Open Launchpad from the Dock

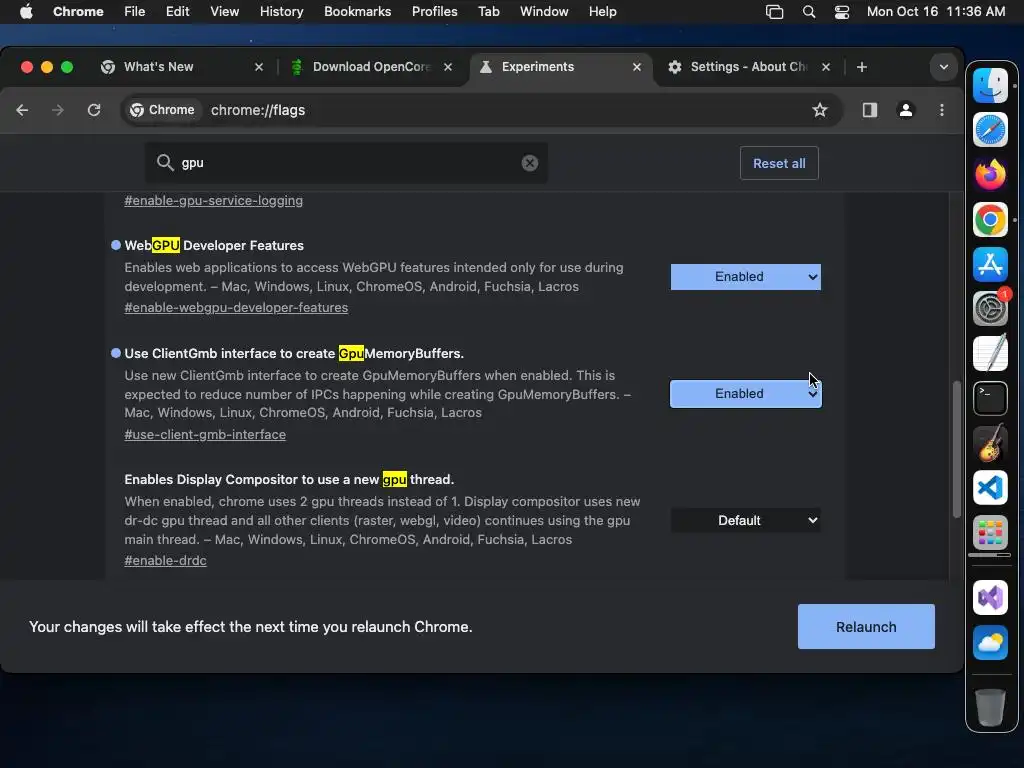(x=990, y=532)
